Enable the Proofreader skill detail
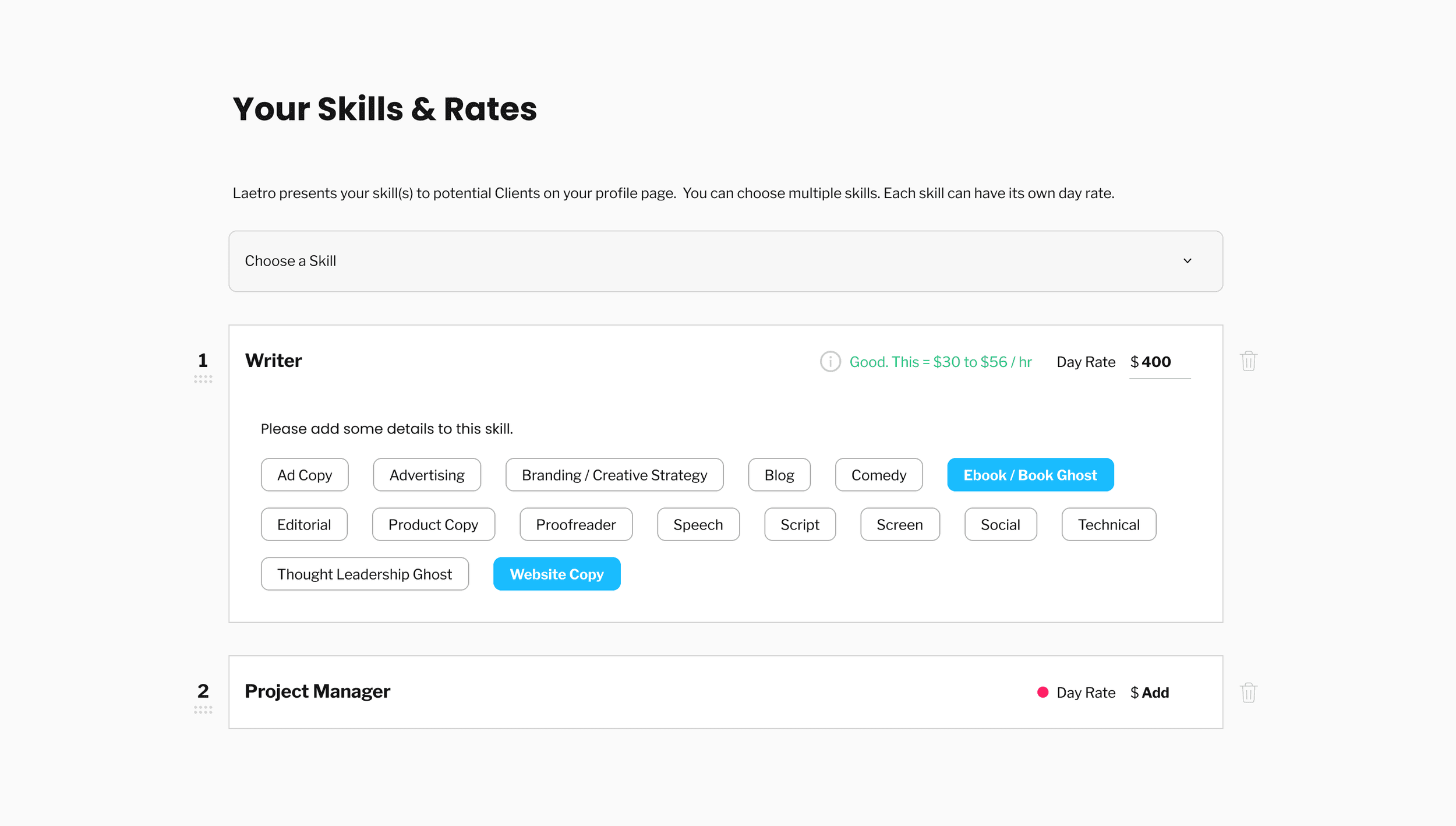 click(575, 524)
